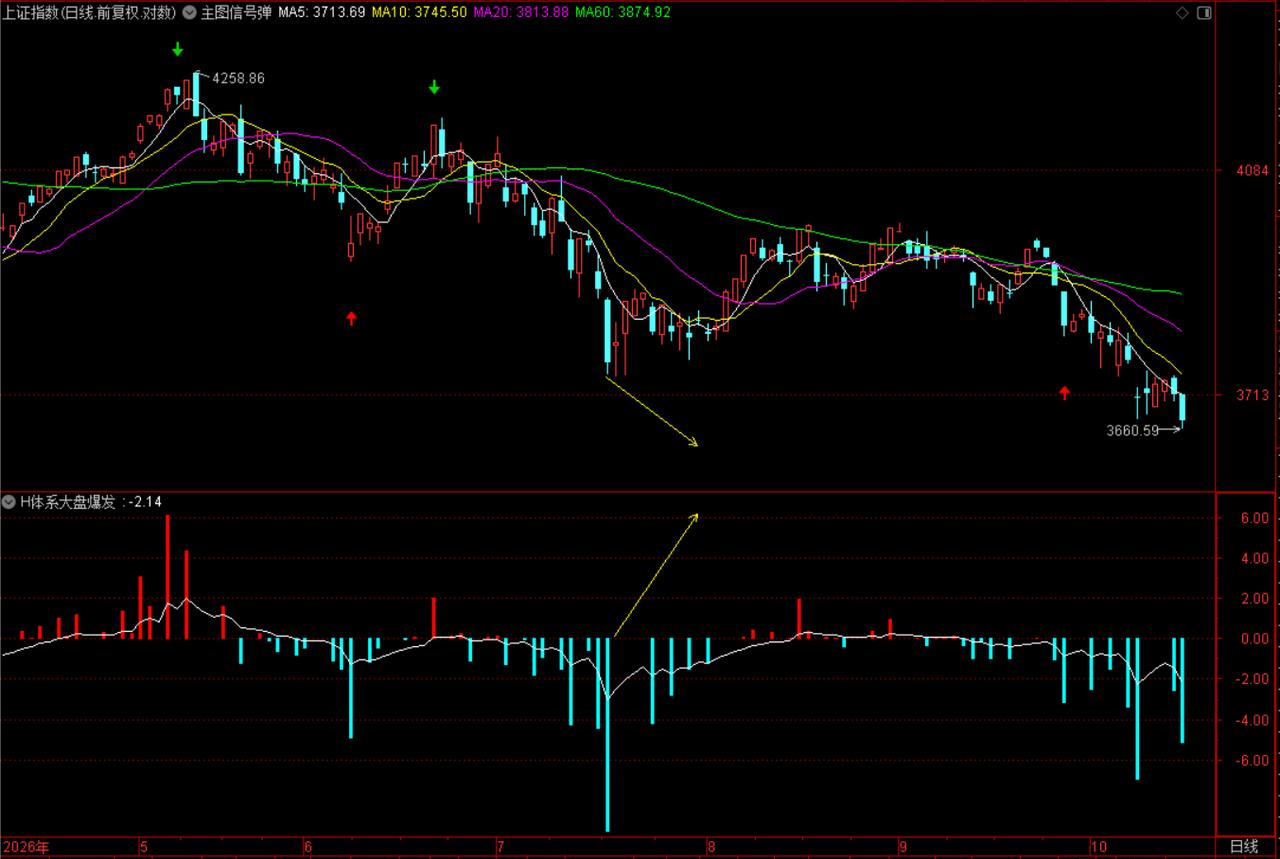
Task: Click month 7 on the time axis
Action: pos(499,847)
